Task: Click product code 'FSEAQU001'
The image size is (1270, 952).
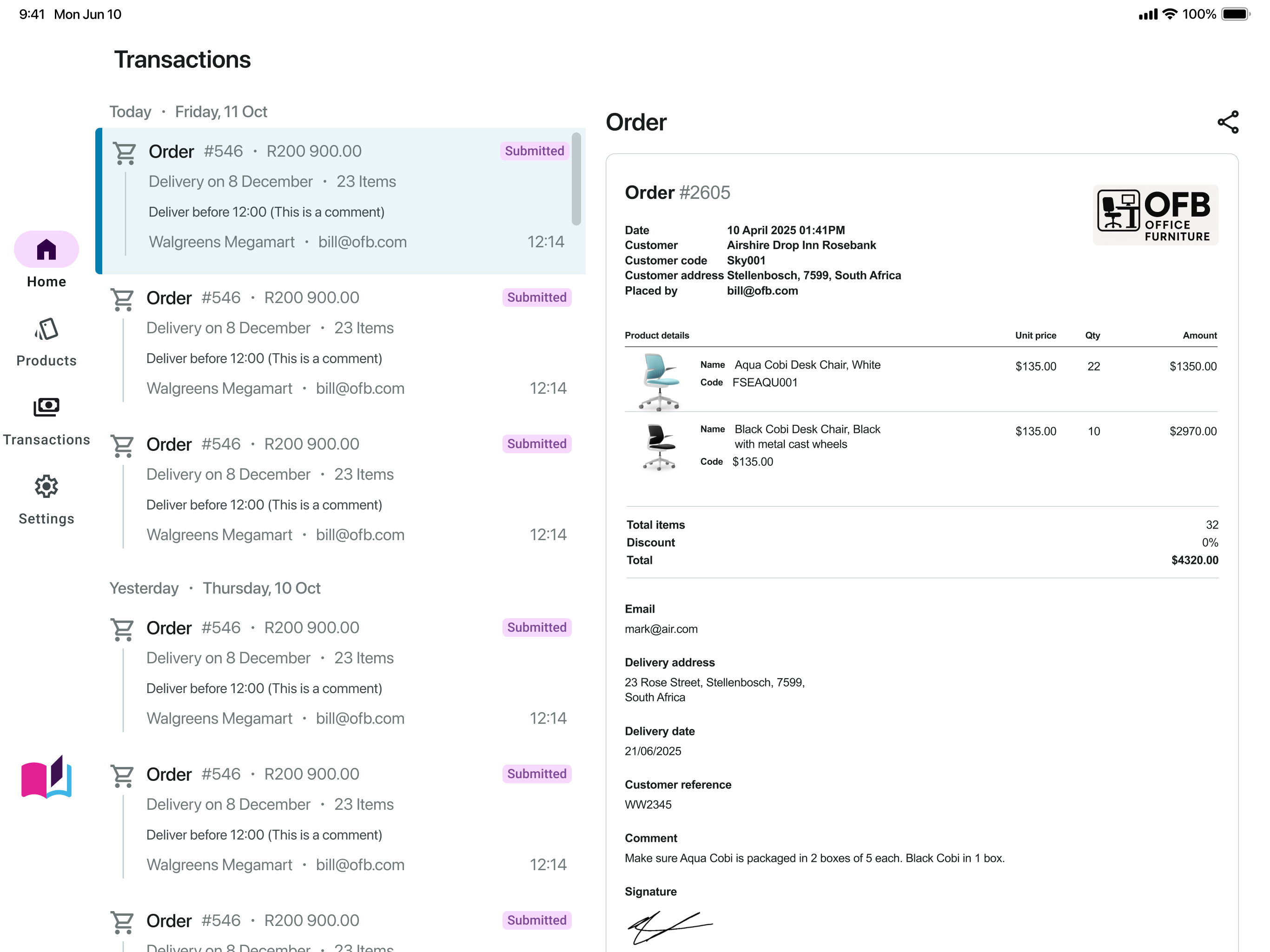Action: pos(765,383)
